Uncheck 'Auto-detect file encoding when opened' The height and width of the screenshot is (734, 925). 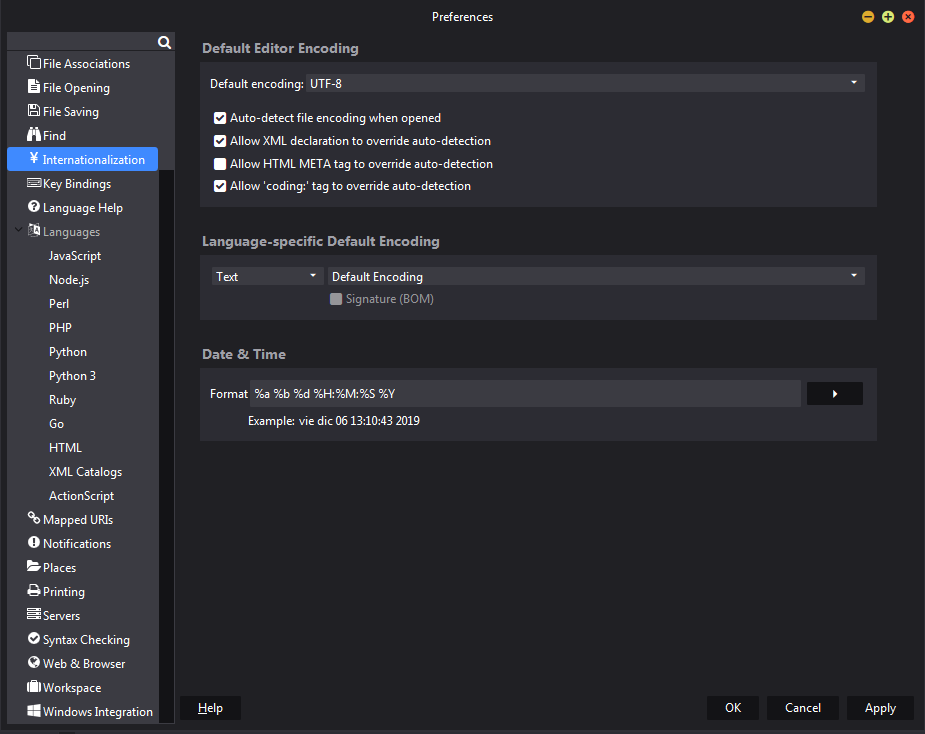tap(220, 118)
